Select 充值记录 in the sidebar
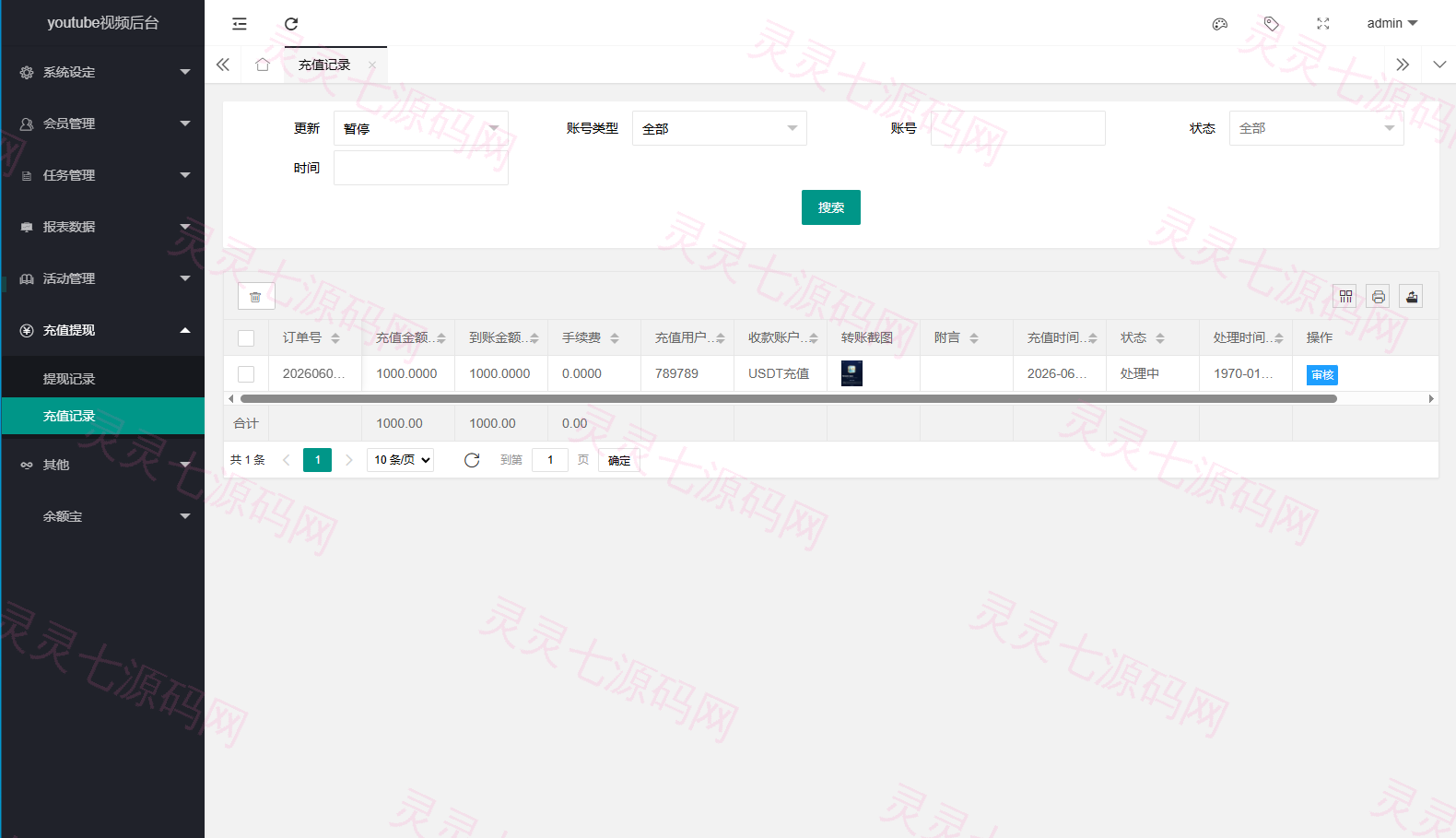Screen dimensions: 1456x838 point(103,416)
